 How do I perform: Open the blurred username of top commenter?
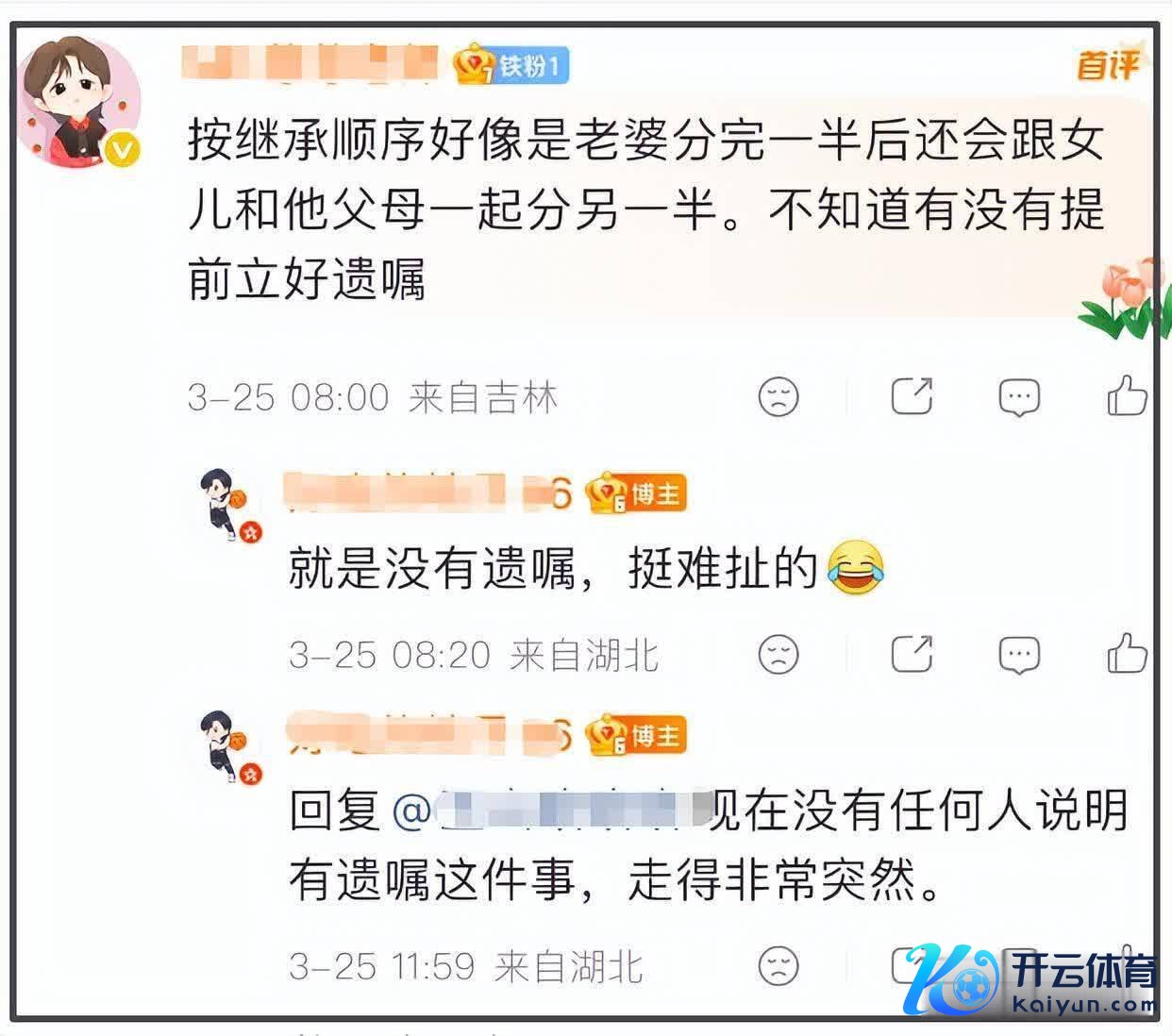[x=311, y=62]
